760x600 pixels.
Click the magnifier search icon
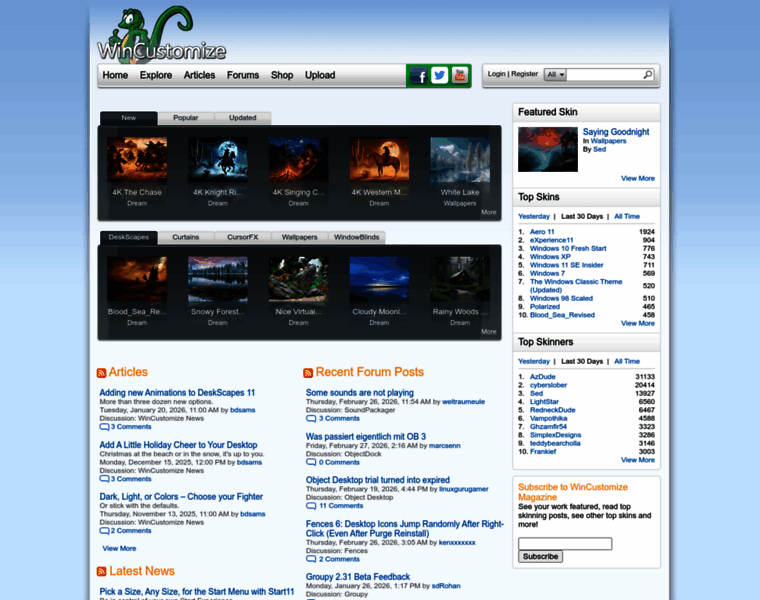tap(648, 75)
